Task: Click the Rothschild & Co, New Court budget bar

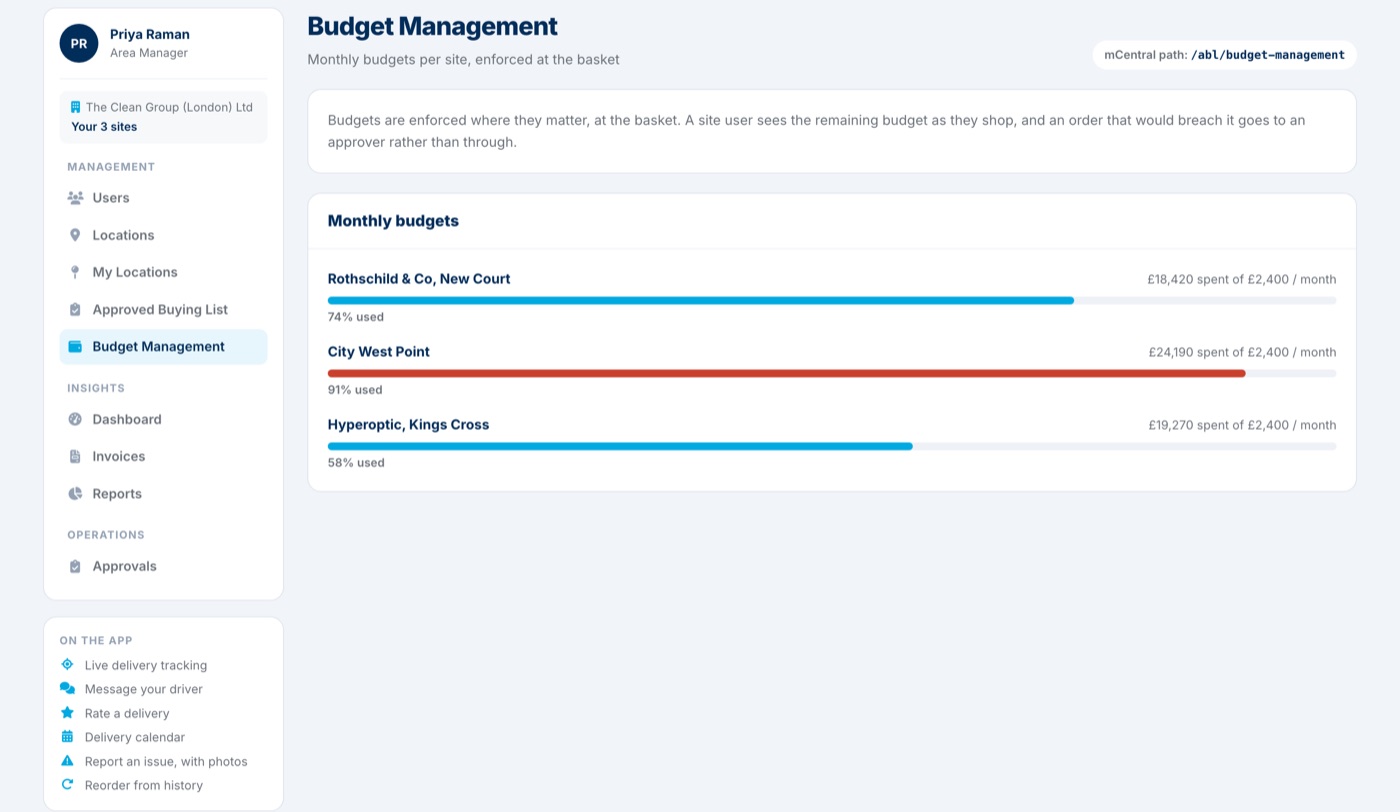Action: (x=832, y=300)
